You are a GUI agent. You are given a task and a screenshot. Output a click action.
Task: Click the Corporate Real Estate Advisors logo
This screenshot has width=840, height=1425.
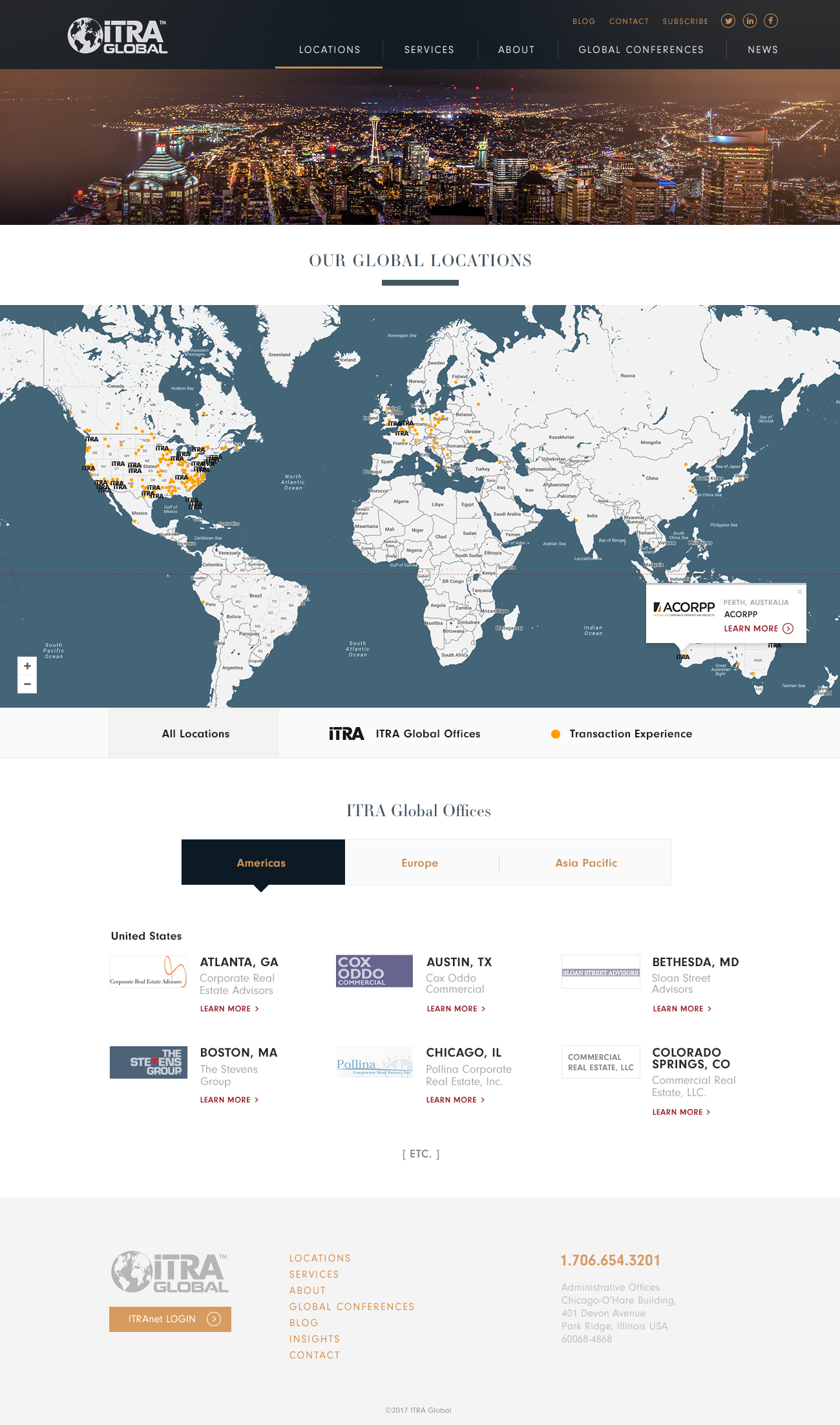pyautogui.click(x=149, y=972)
